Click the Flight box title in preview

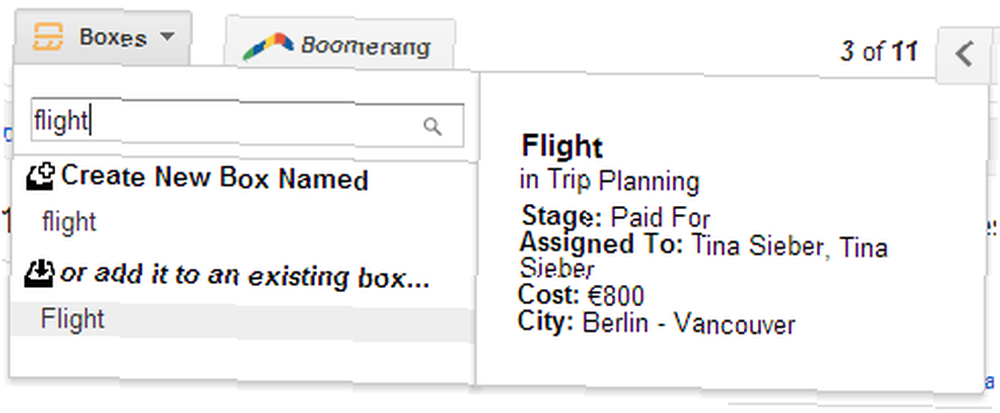coord(562,146)
